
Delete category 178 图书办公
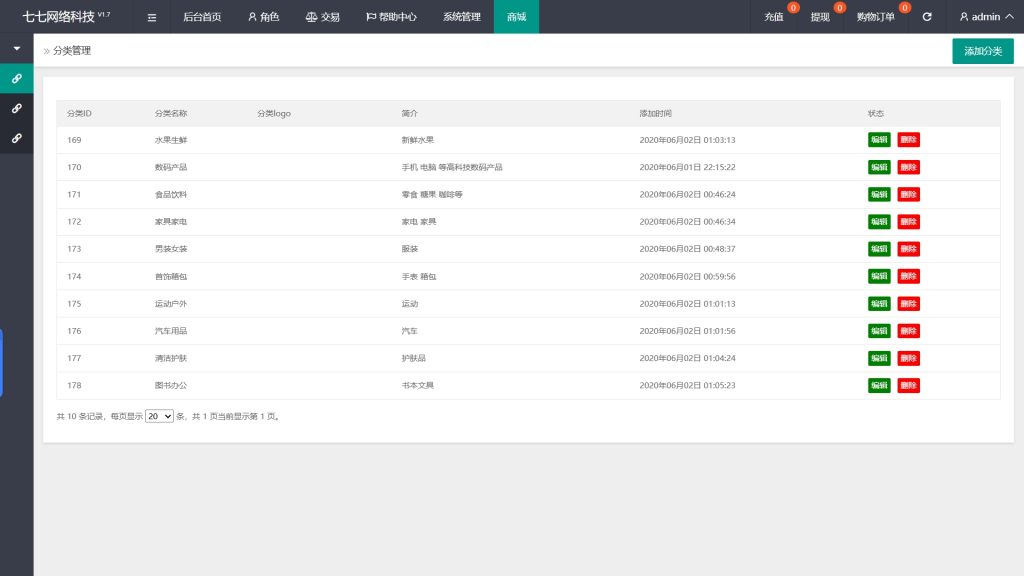(x=908, y=385)
